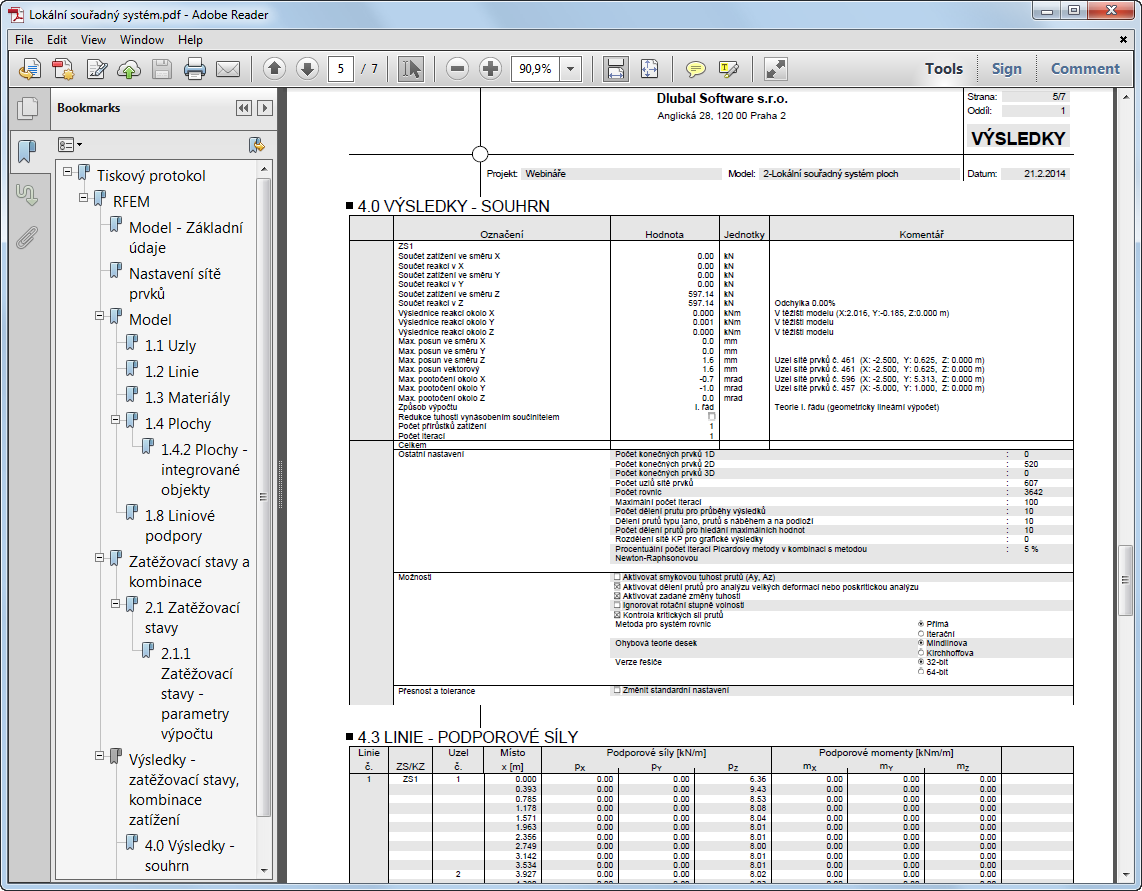Viewport: 1142px width, 891px height.
Task: Expand the Bookmarks panel right arrow
Action: (x=265, y=108)
